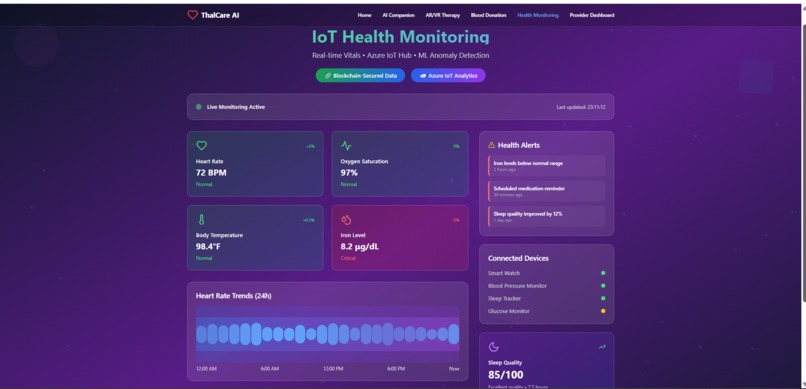Click the Critical status under Iron Level
The image size is (806, 389).
pos(348,258)
